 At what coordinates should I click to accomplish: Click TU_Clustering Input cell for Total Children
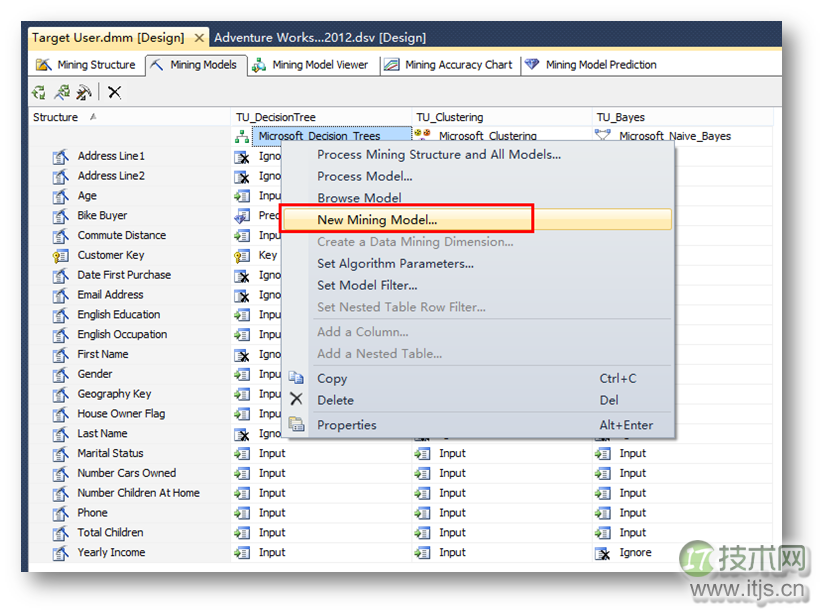(451, 533)
